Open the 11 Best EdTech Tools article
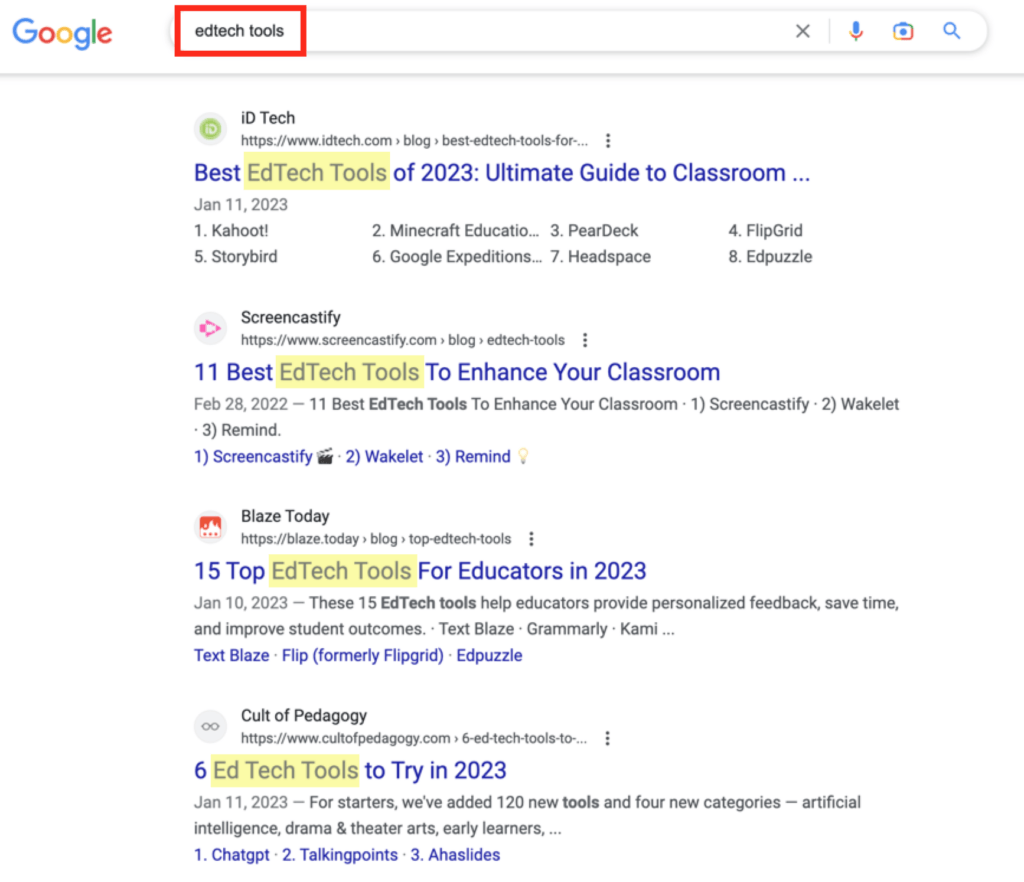1024x882 pixels. pyautogui.click(x=457, y=372)
